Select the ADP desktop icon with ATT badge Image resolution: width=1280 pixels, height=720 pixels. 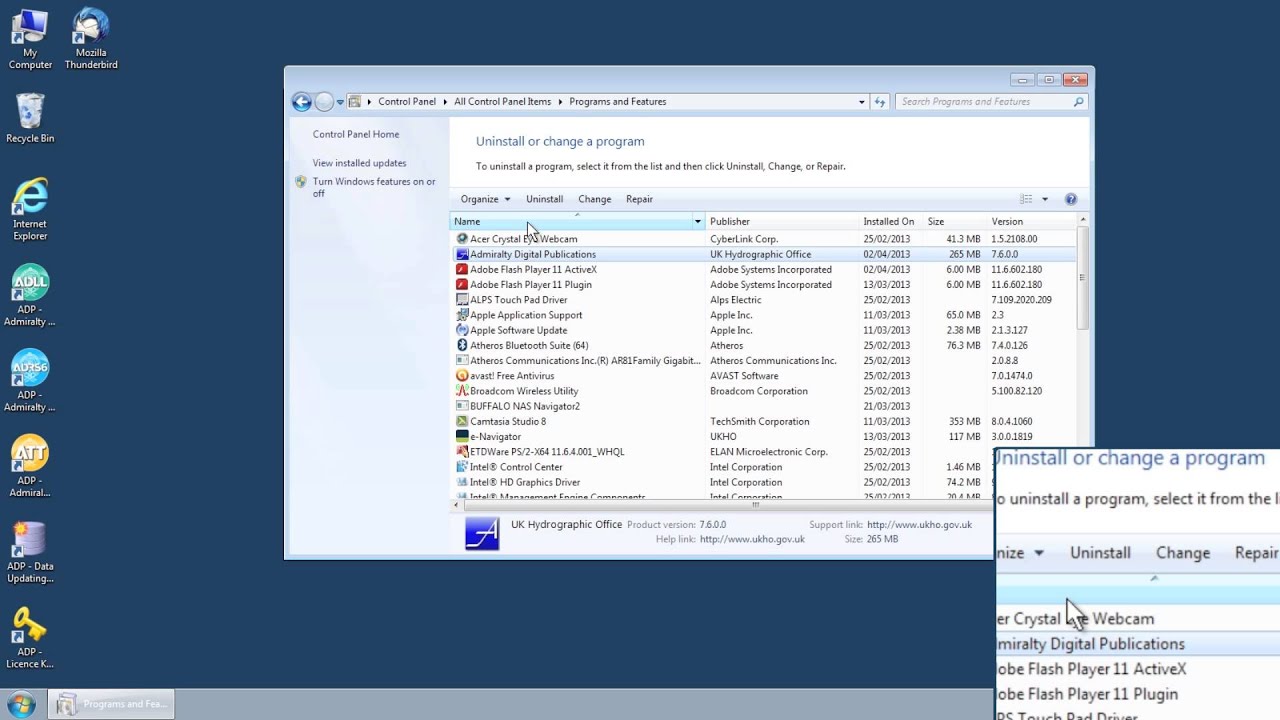tap(30, 466)
